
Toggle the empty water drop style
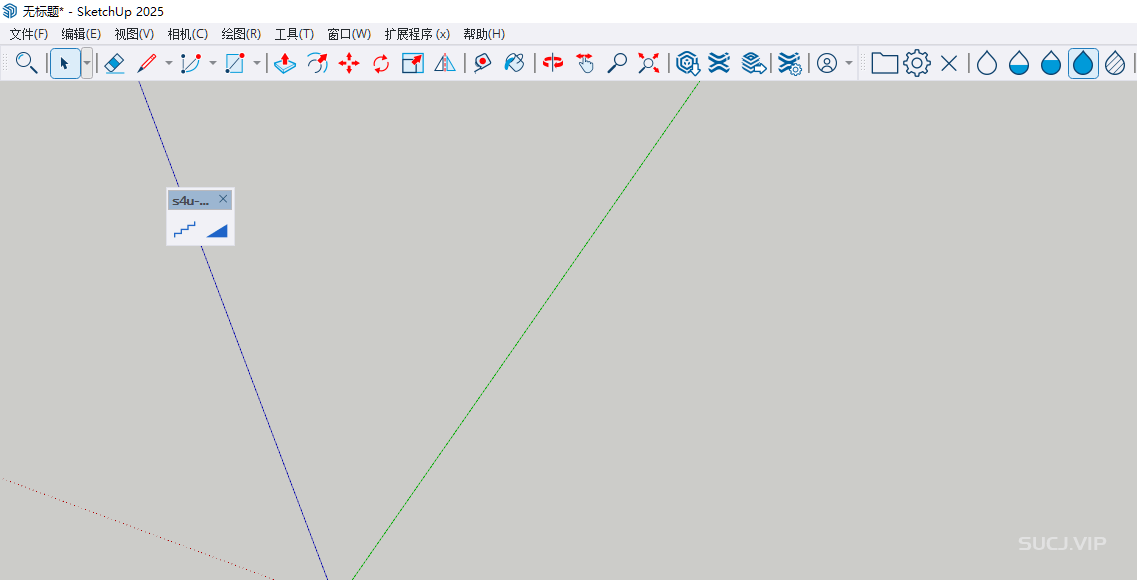pyautogui.click(x=987, y=63)
